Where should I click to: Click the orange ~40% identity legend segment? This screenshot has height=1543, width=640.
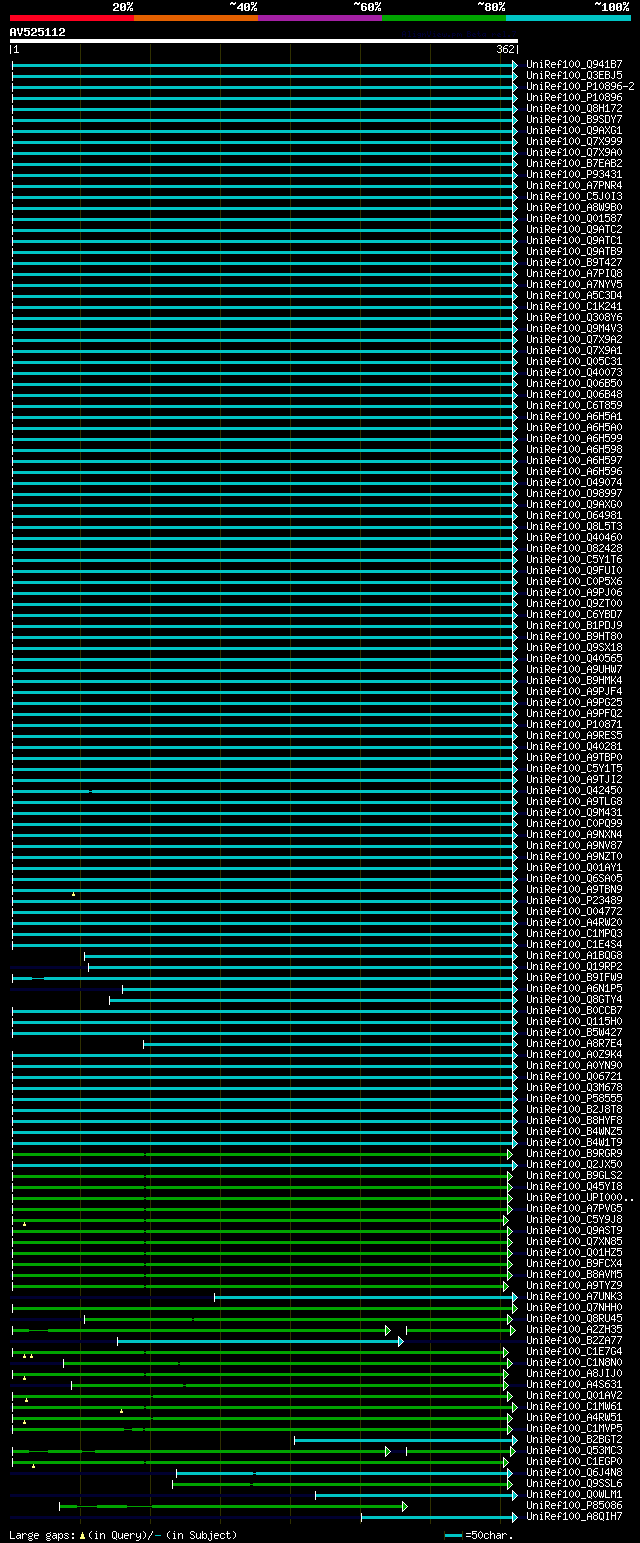pyautogui.click(x=196, y=18)
